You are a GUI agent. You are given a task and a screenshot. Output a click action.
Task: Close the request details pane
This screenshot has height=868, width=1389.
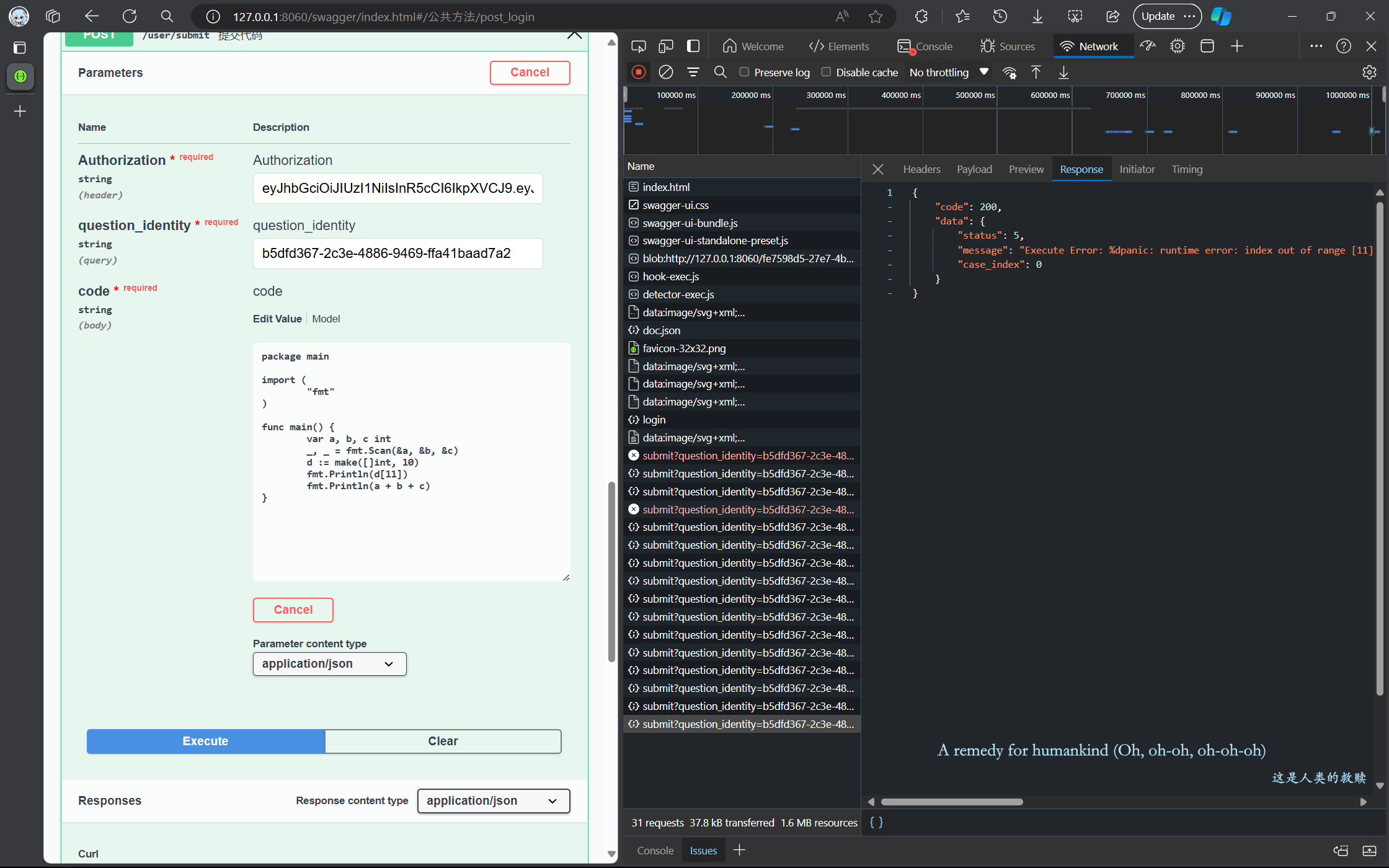[x=878, y=169]
